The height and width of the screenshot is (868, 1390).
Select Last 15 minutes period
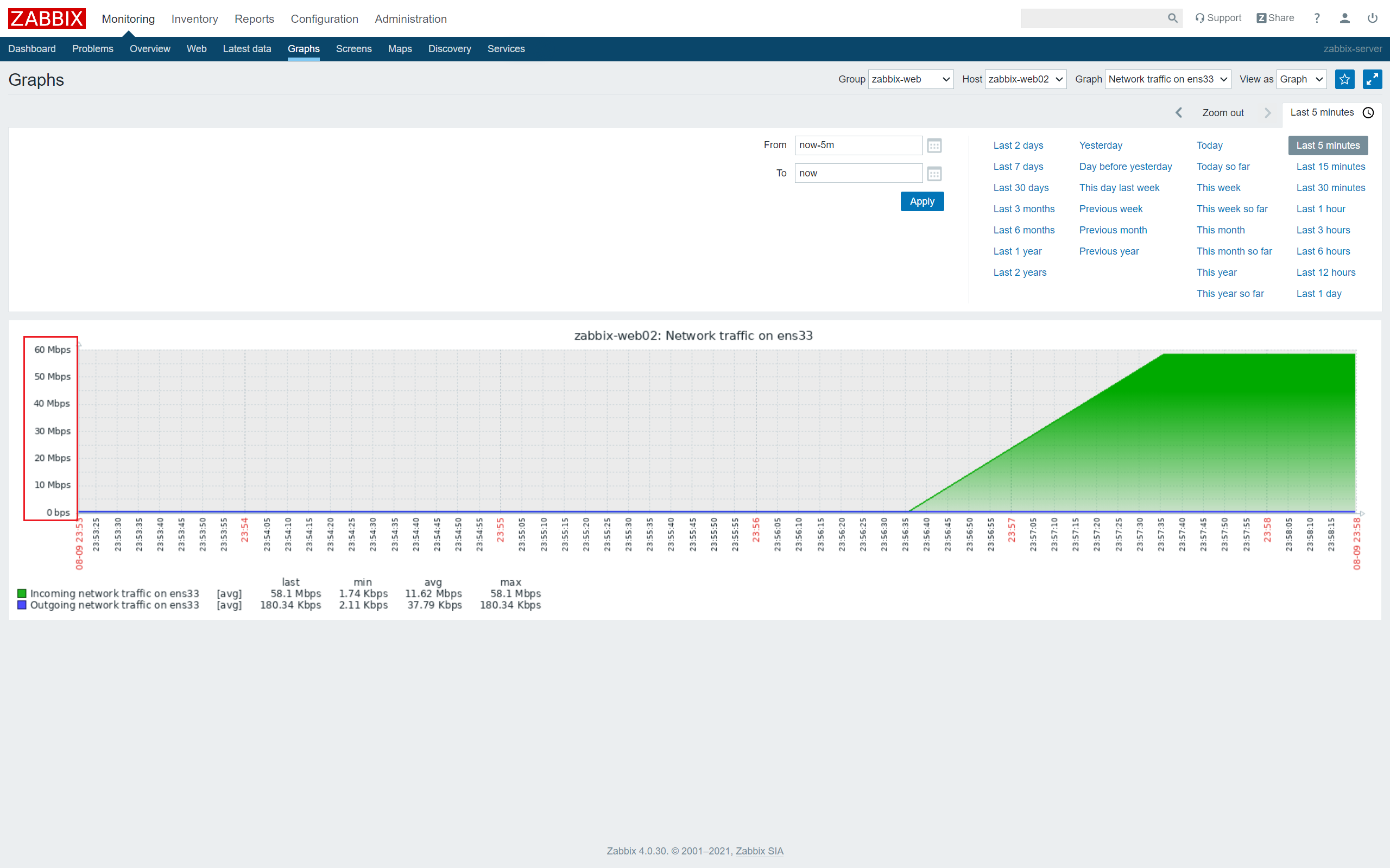(1330, 167)
